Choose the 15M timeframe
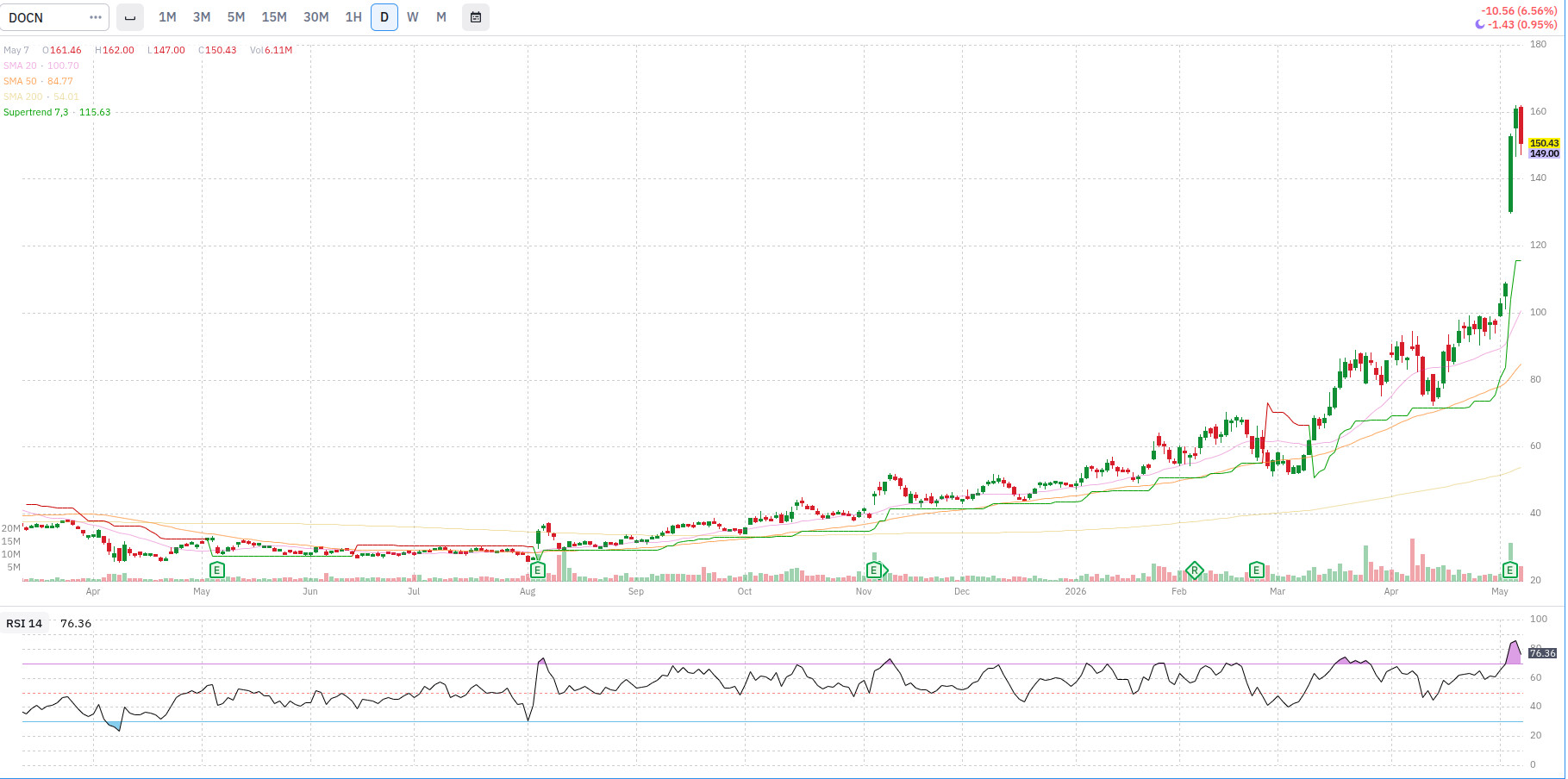Image resolution: width=1568 pixels, height=779 pixels. coord(274,17)
